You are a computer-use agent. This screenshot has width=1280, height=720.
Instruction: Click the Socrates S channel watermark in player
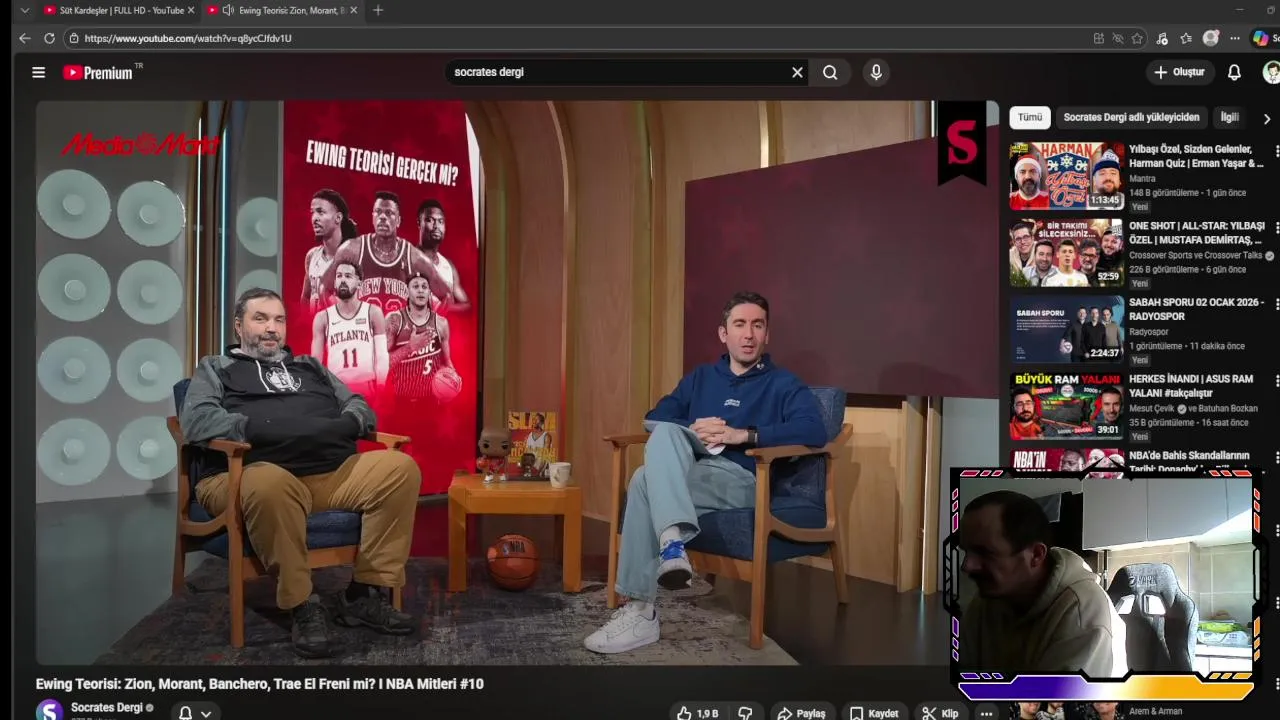[x=962, y=145]
